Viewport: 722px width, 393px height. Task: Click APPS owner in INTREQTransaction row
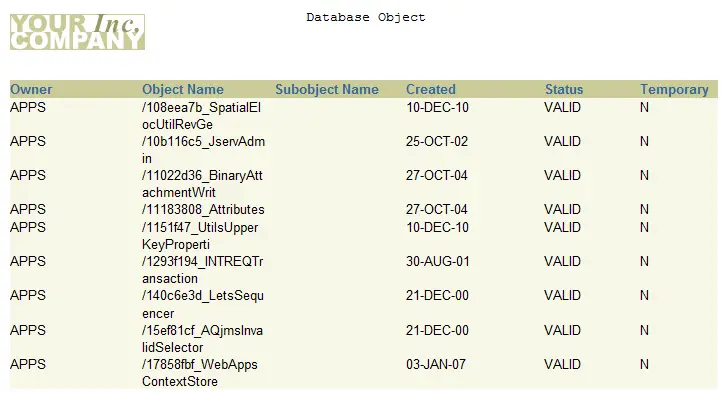[28, 262]
